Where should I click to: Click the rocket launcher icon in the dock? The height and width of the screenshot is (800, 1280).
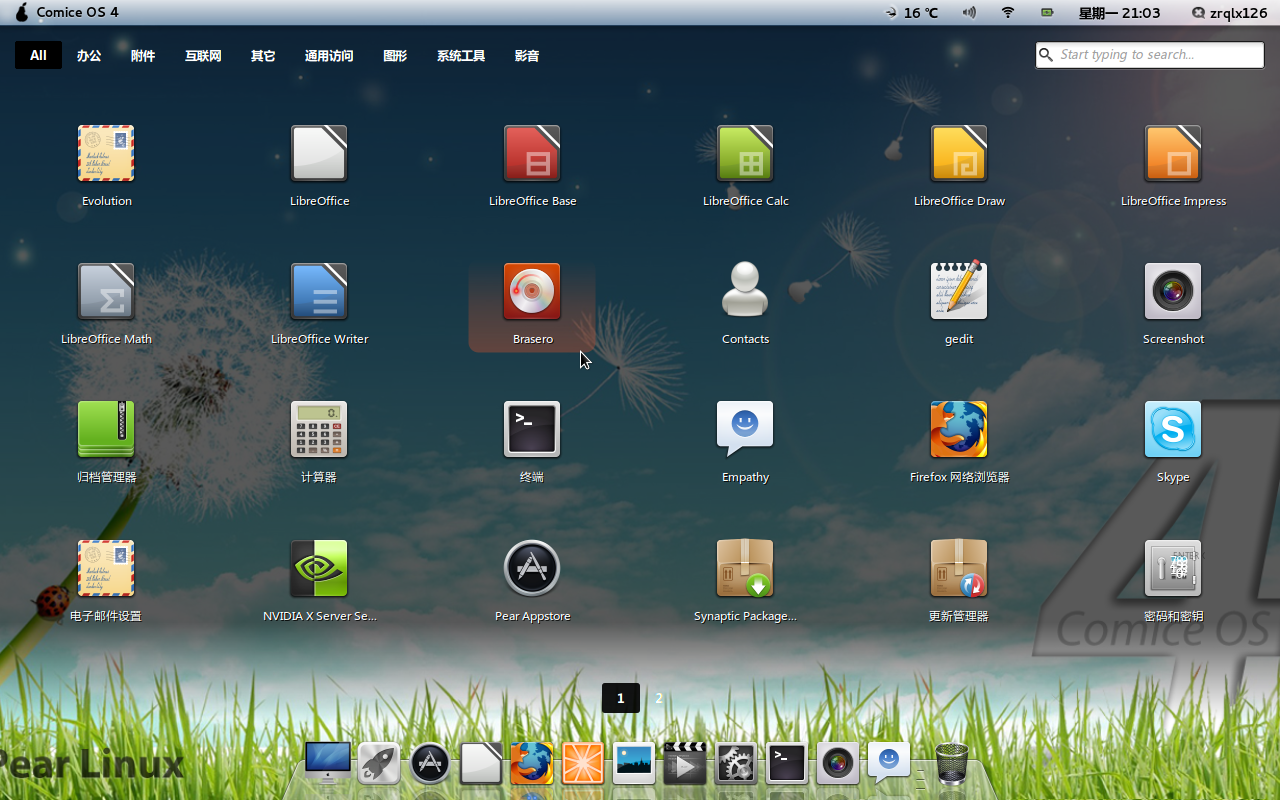pos(379,764)
